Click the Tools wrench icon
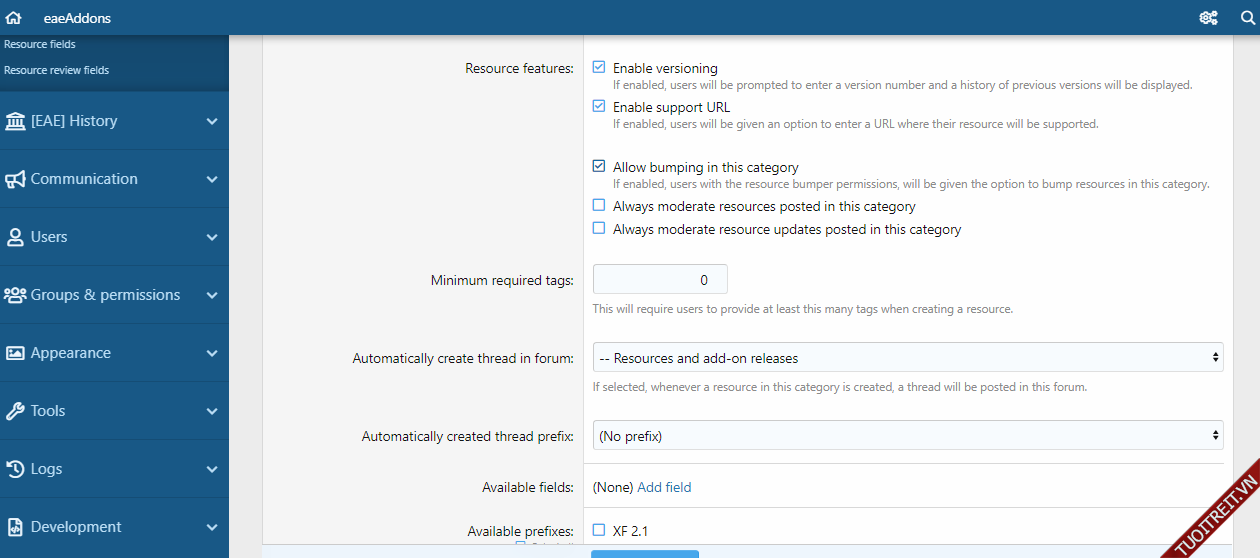1260x558 pixels. pos(15,411)
